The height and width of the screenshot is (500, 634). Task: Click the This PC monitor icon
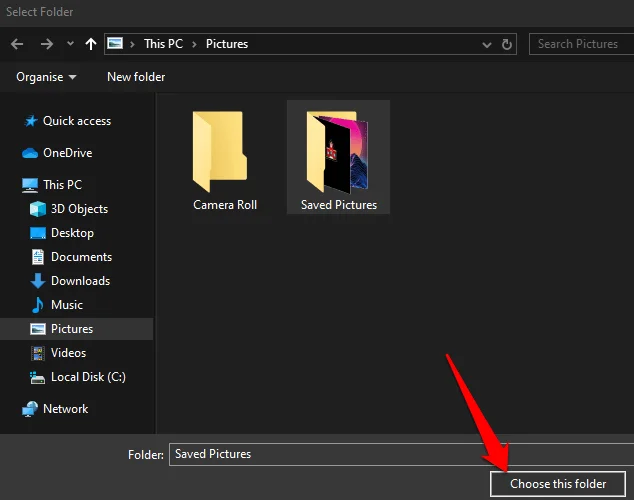30,185
